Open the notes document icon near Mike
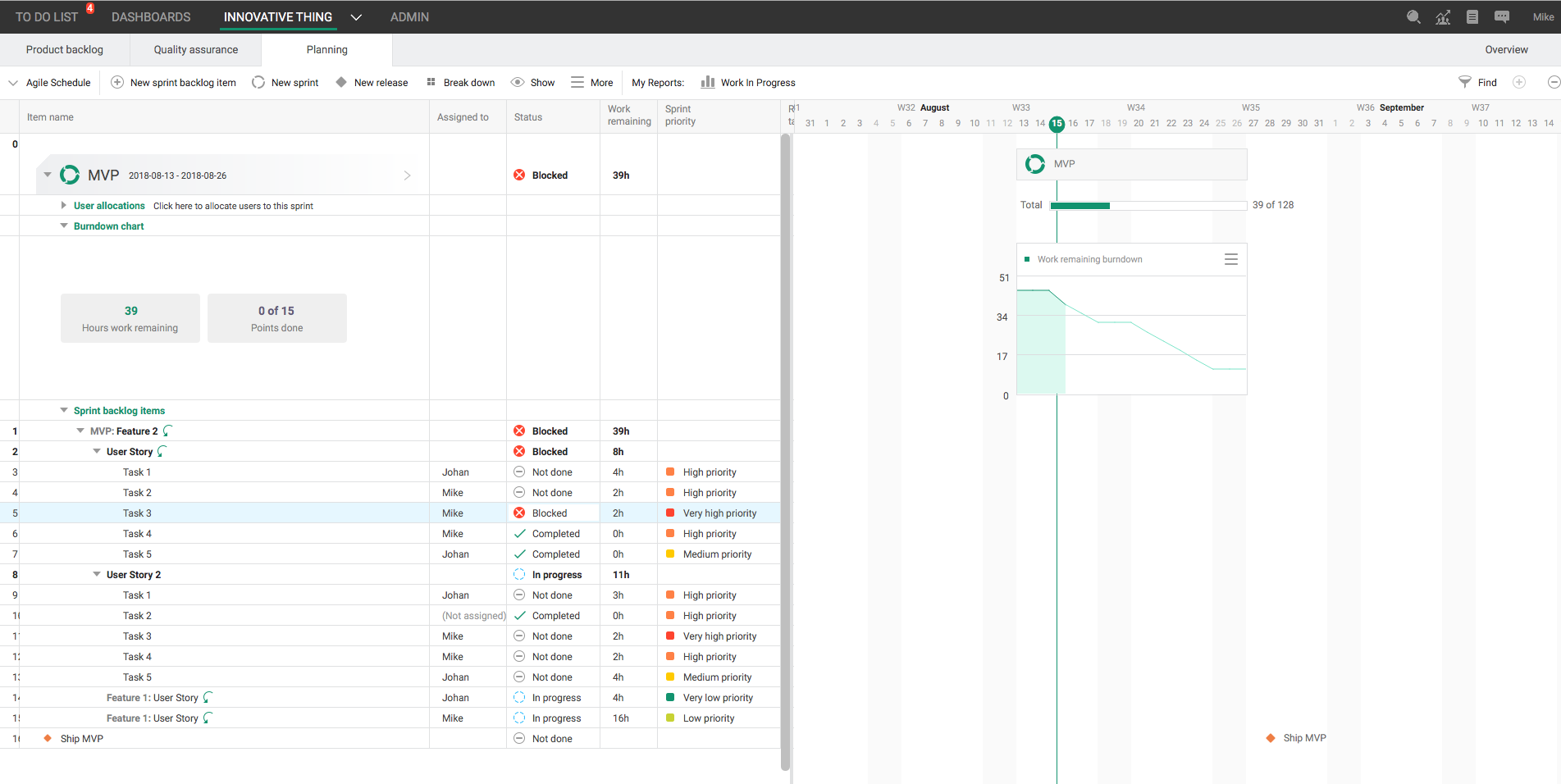The height and width of the screenshot is (784, 1561). tap(1472, 16)
